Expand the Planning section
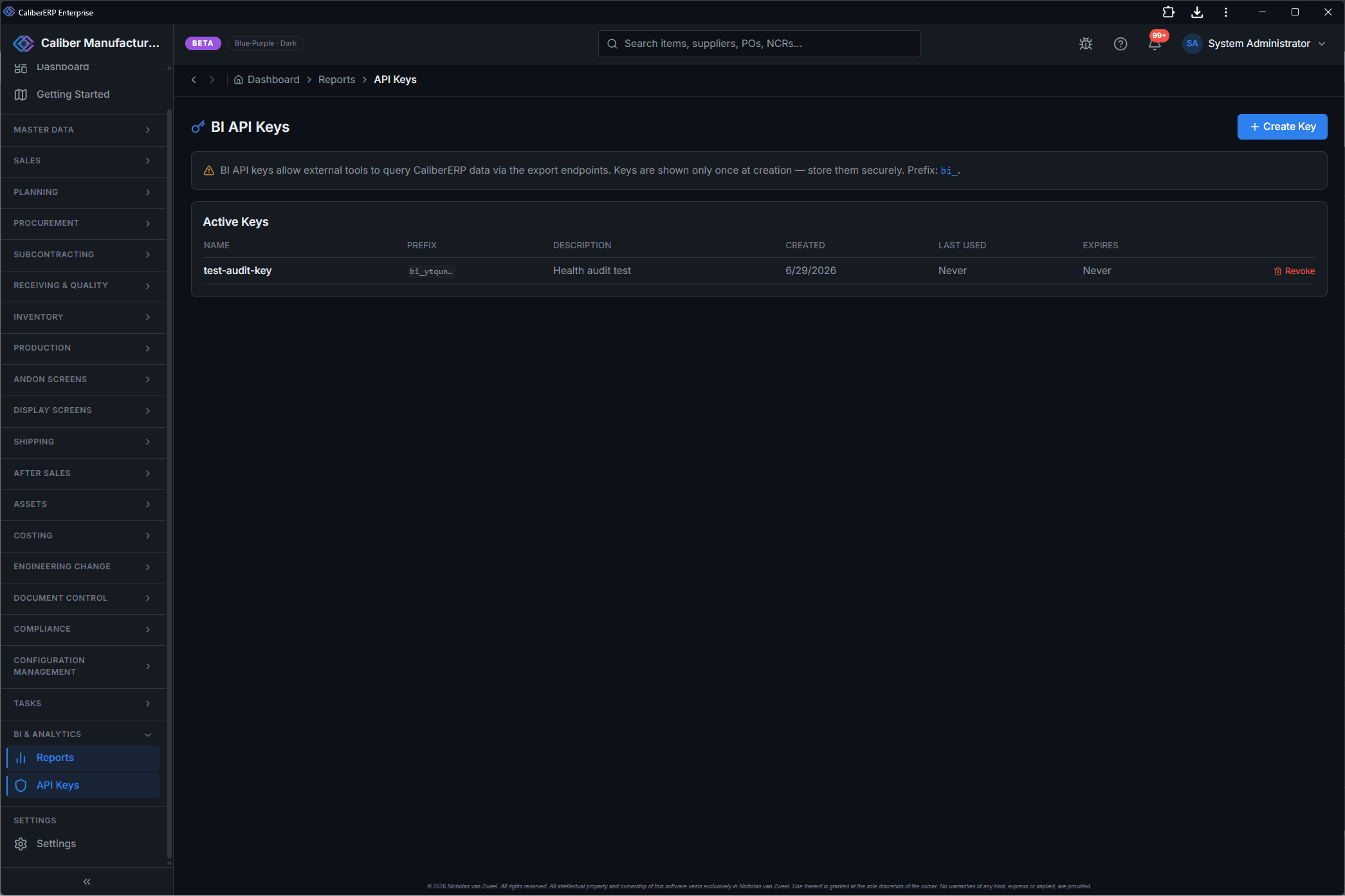The image size is (1345, 896). [84, 192]
